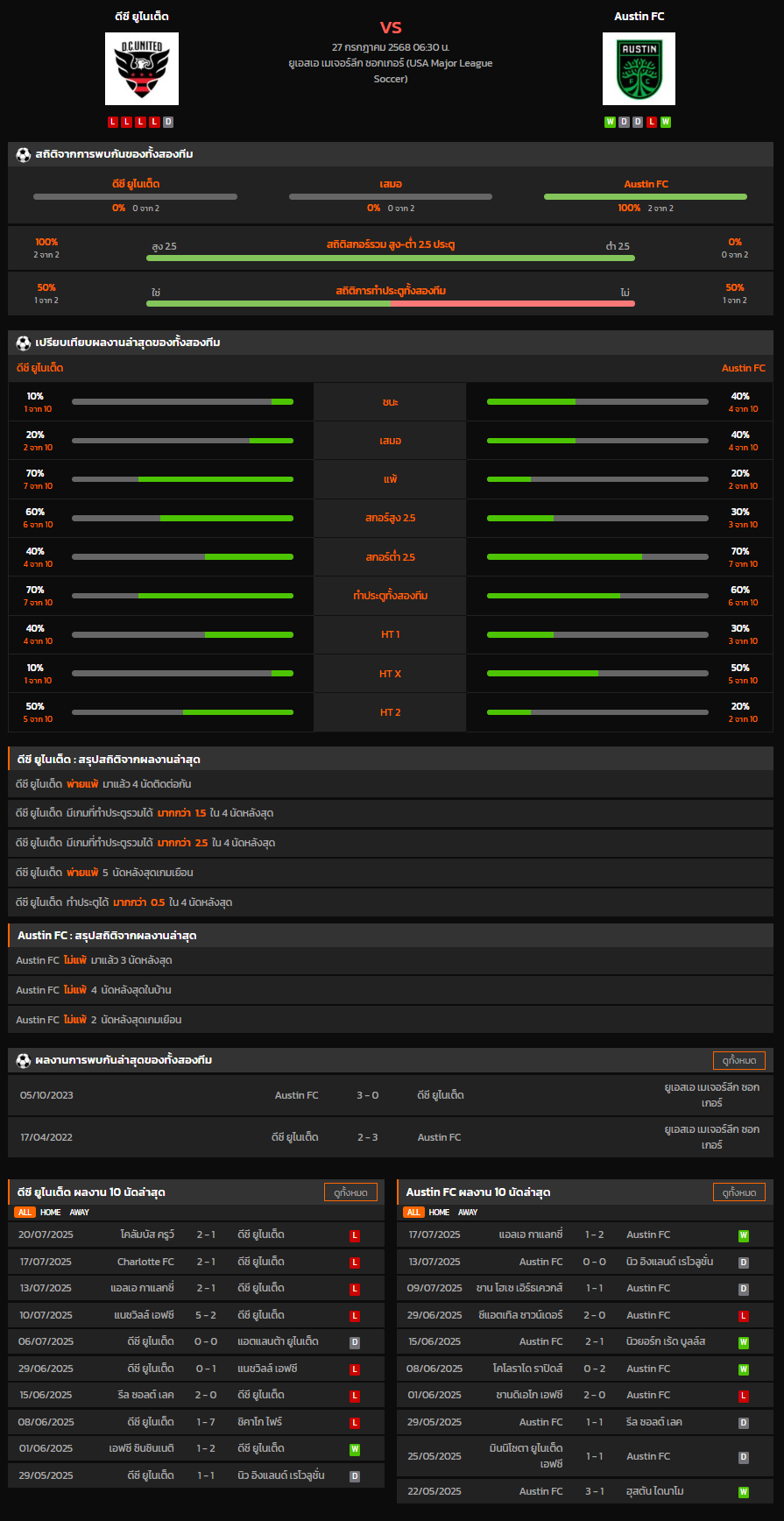
Task: Click the HT X comparison label
Action: pyautogui.click(x=391, y=674)
